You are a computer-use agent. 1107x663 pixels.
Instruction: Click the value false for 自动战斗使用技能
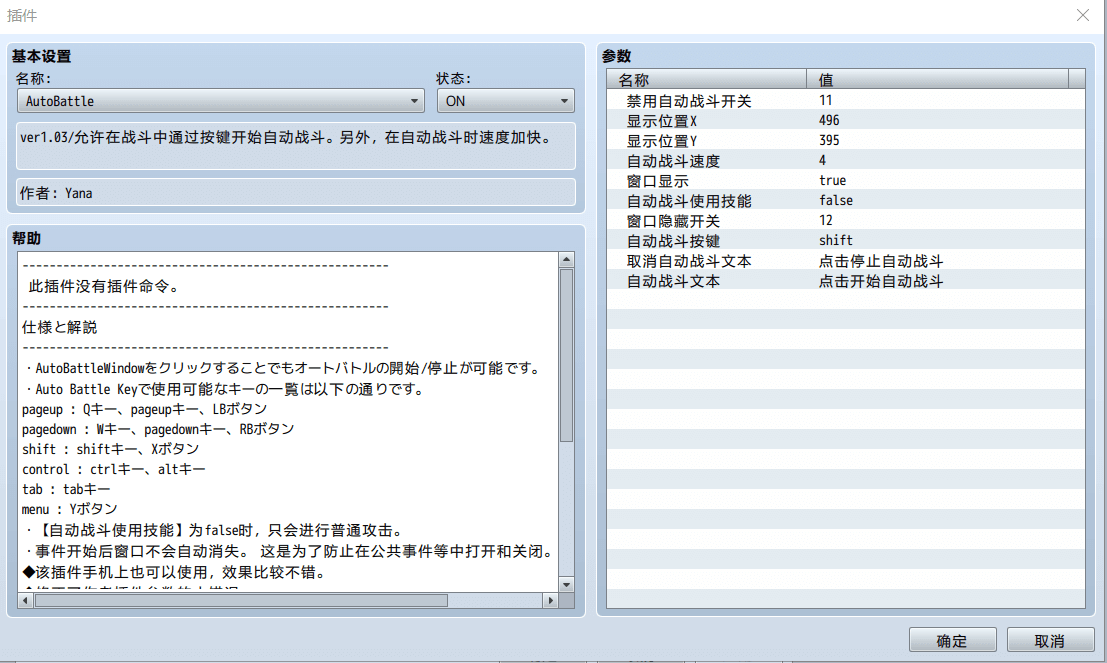(x=836, y=201)
